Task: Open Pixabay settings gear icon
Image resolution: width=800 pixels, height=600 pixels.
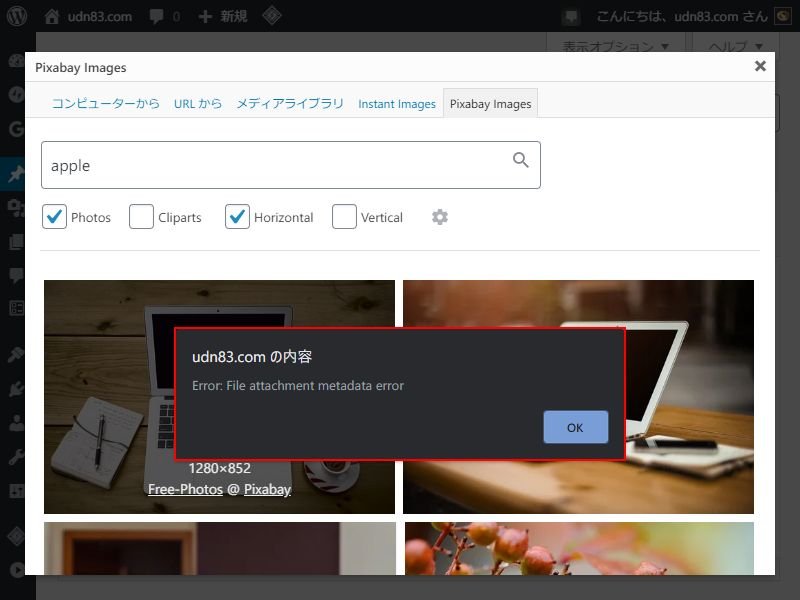Action: (440, 217)
